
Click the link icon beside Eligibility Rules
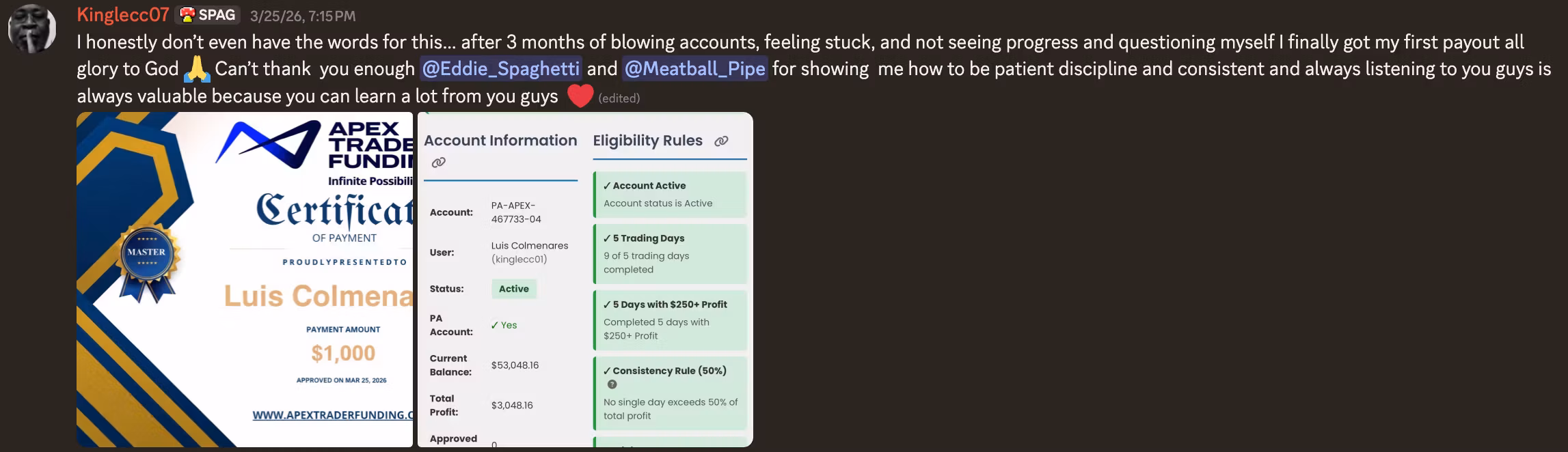click(x=721, y=141)
